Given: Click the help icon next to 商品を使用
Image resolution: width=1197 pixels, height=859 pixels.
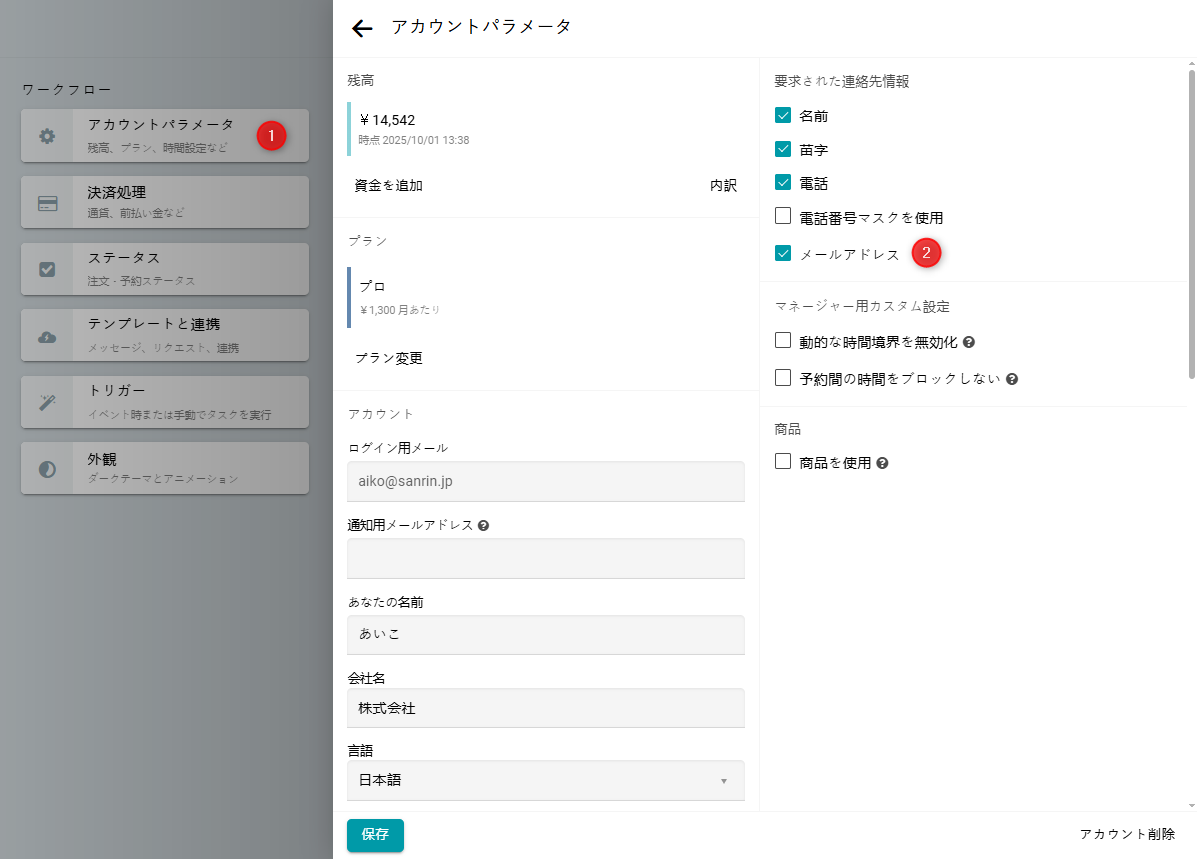Looking at the screenshot, I should [x=882, y=463].
